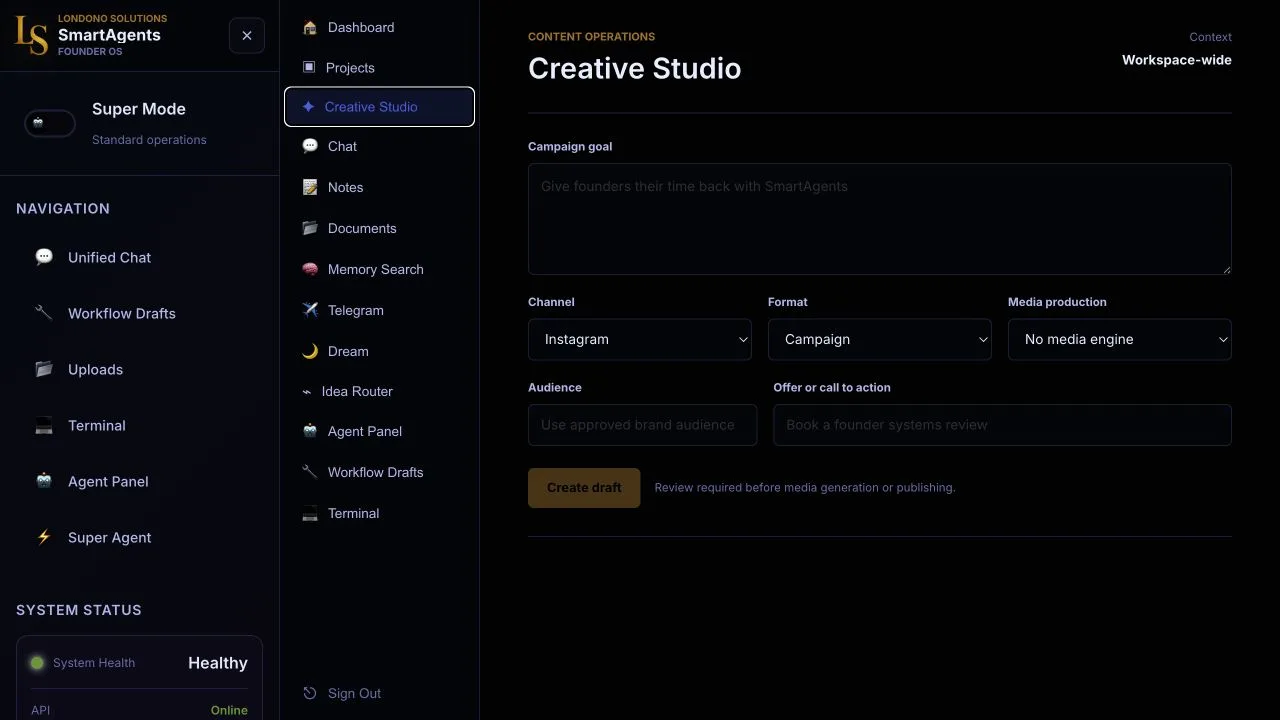The width and height of the screenshot is (1280, 720).
Task: Click the Documents folder icon
Action: (x=310, y=228)
